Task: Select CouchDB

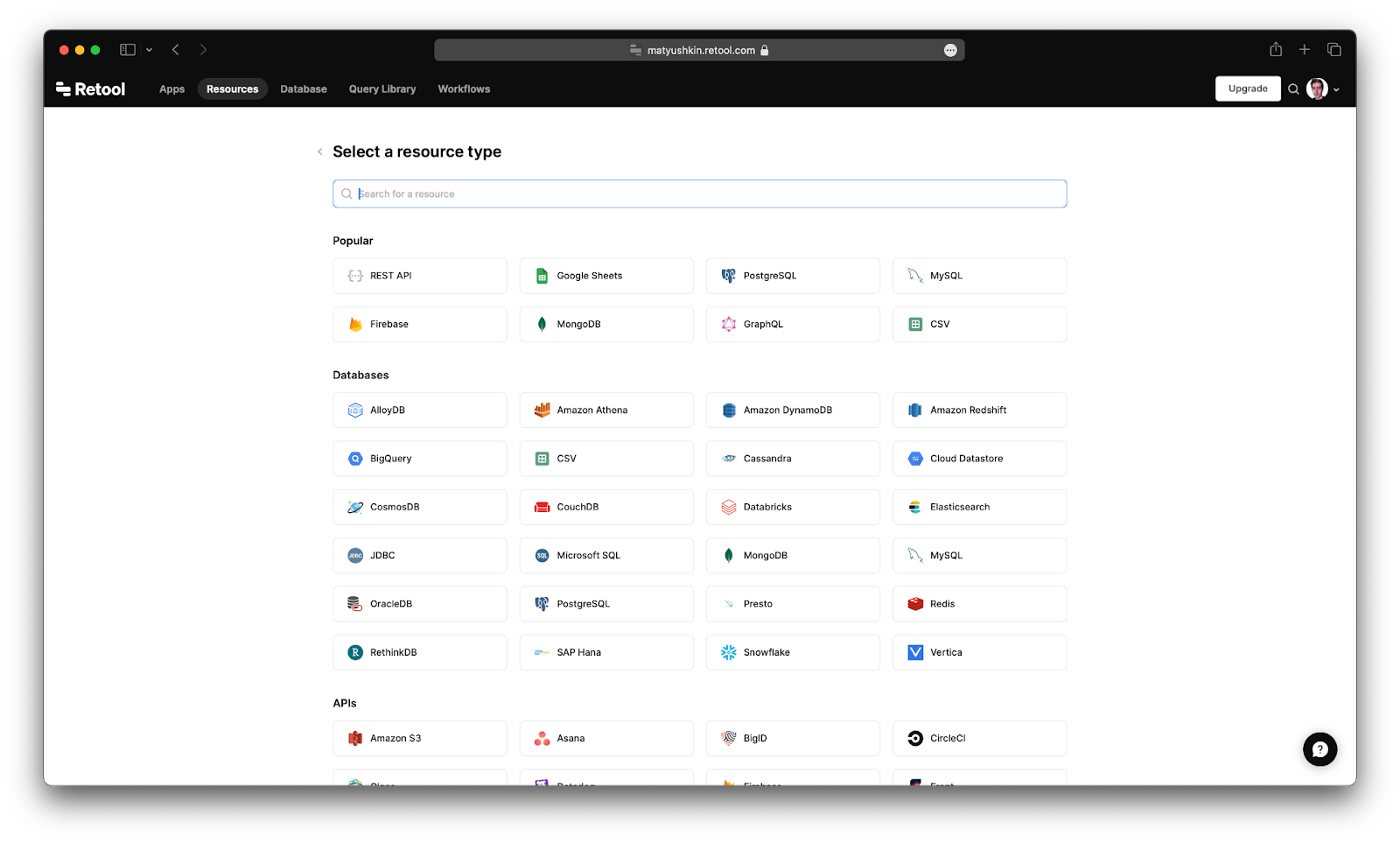Action: click(x=606, y=507)
